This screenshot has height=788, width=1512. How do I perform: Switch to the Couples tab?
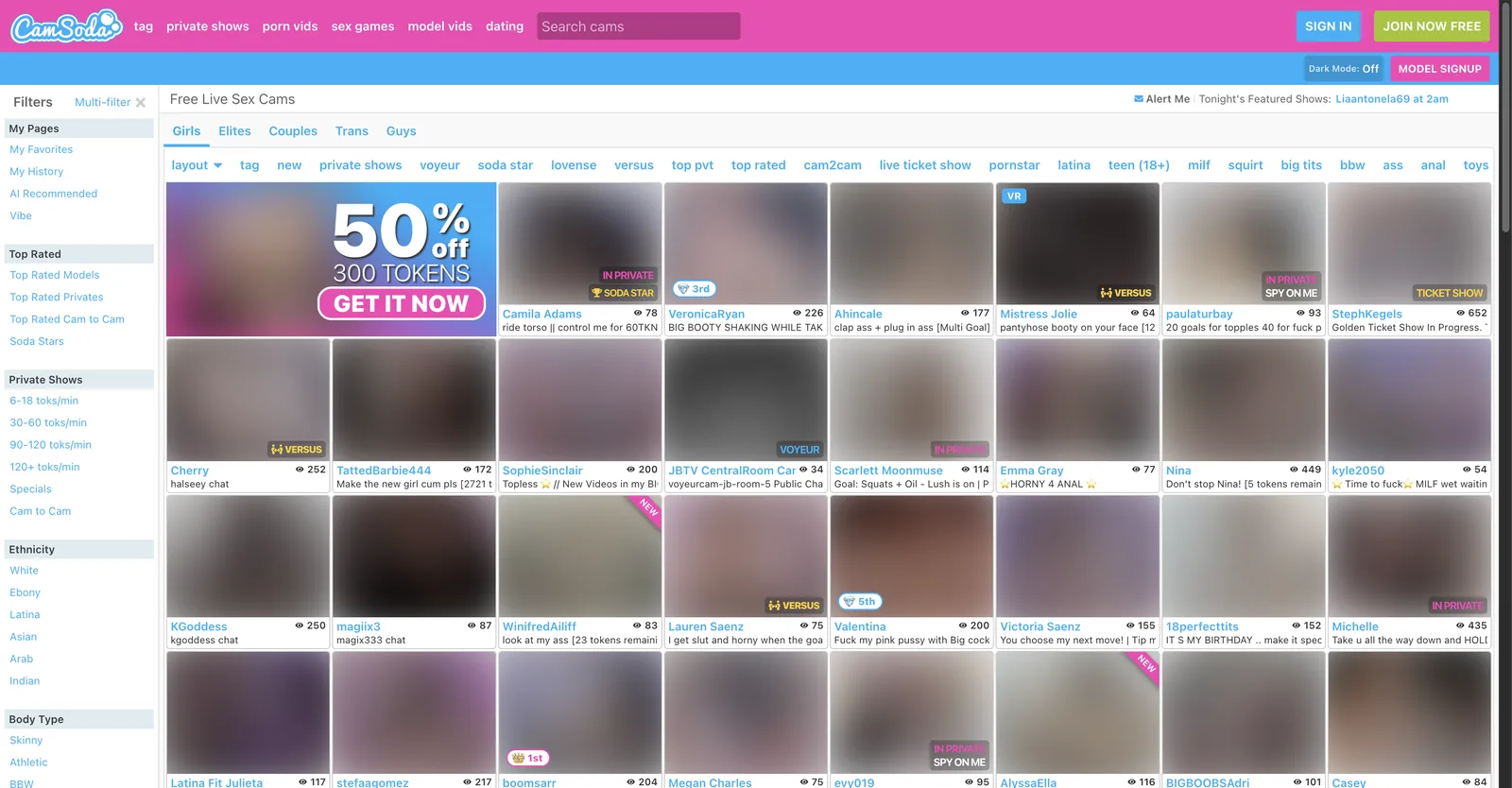click(x=293, y=131)
